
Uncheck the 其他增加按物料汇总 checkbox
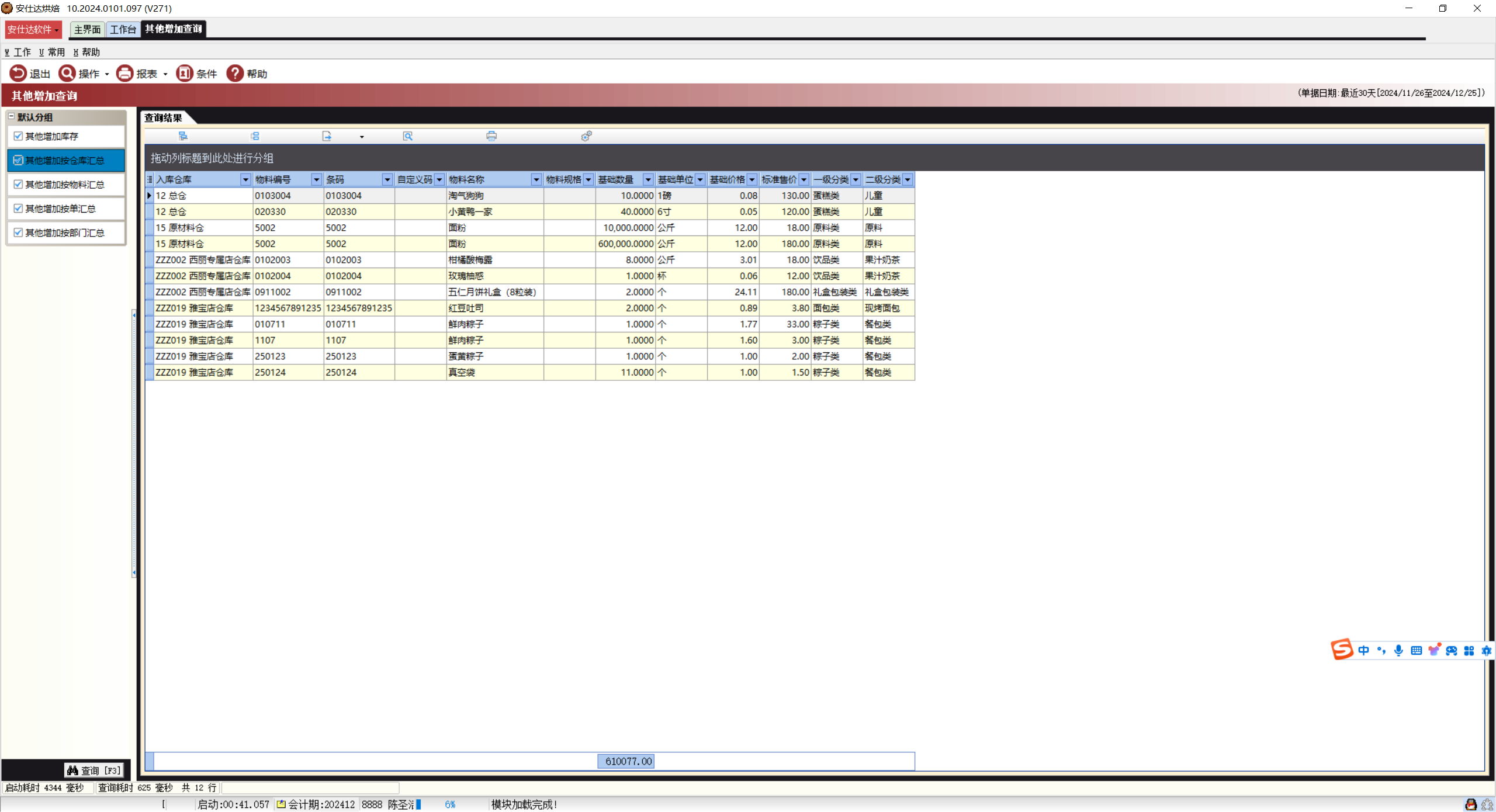tap(18, 185)
